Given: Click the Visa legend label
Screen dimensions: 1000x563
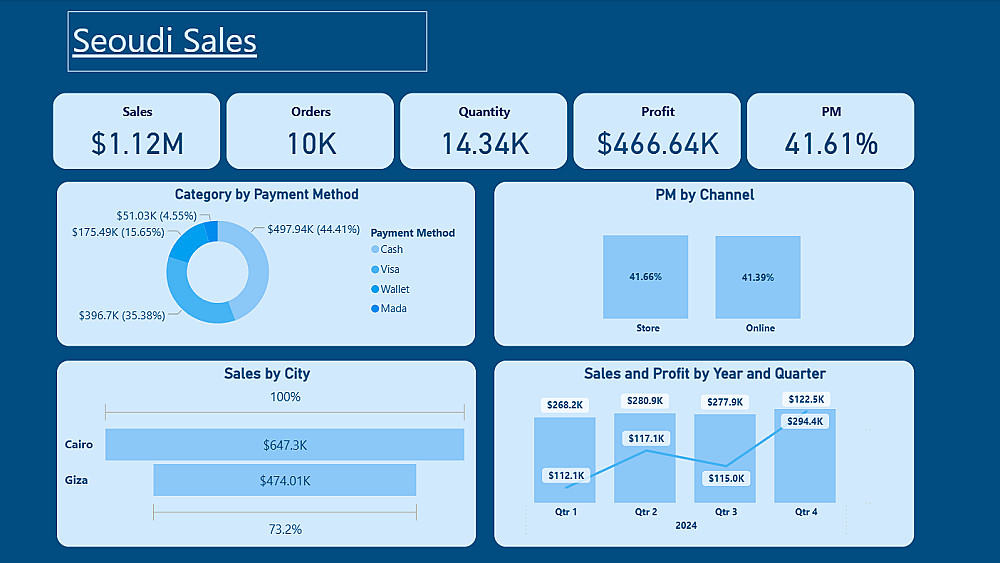Looking at the screenshot, I should click(390, 269).
